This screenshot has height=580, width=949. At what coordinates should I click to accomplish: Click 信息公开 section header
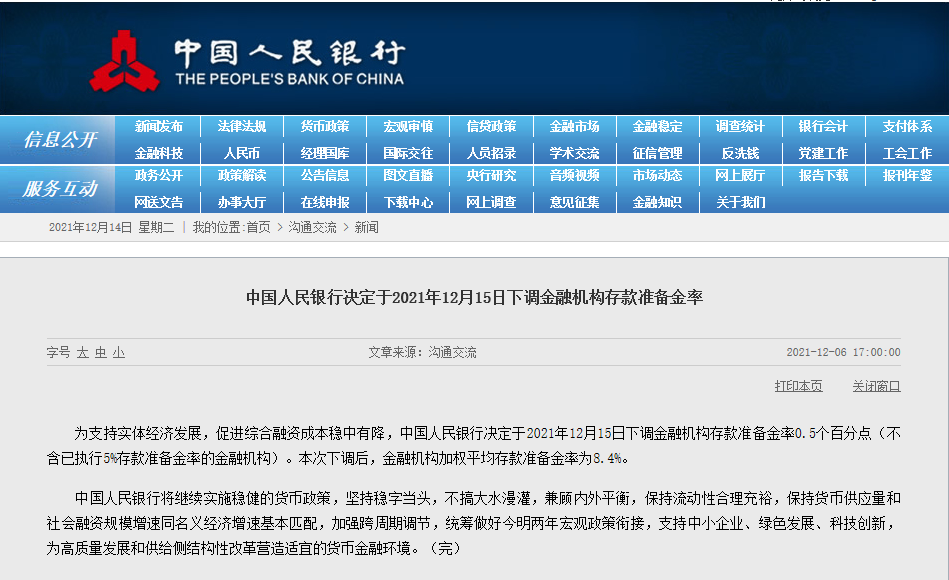pos(59,140)
